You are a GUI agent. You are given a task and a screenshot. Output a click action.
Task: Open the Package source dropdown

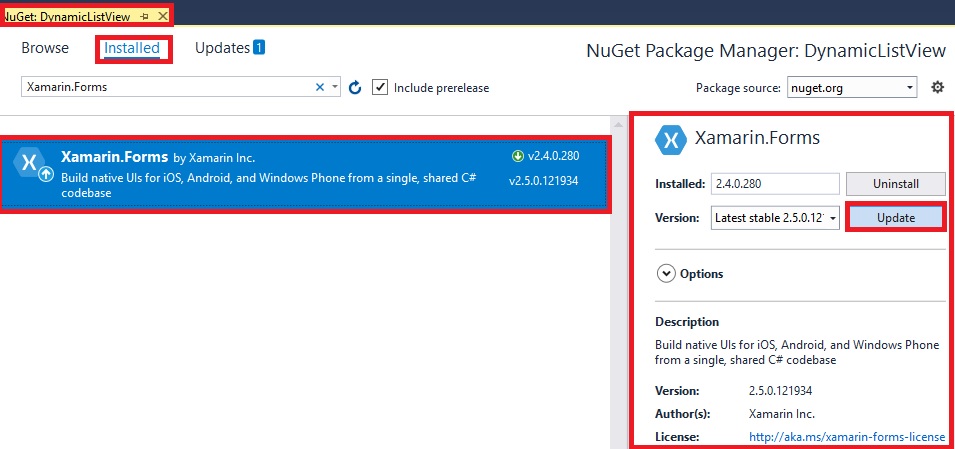[x=851, y=88]
